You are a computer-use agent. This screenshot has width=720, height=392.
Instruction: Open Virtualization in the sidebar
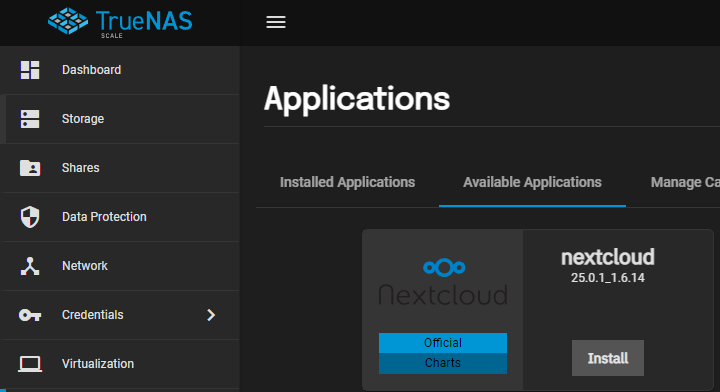click(x=119, y=364)
